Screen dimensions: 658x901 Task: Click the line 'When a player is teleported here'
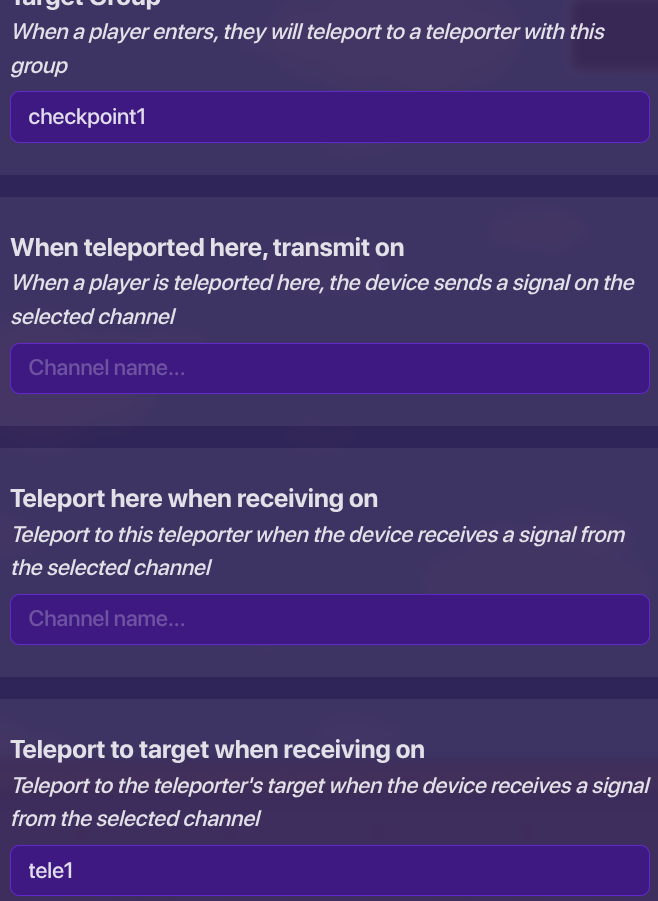[322, 282]
